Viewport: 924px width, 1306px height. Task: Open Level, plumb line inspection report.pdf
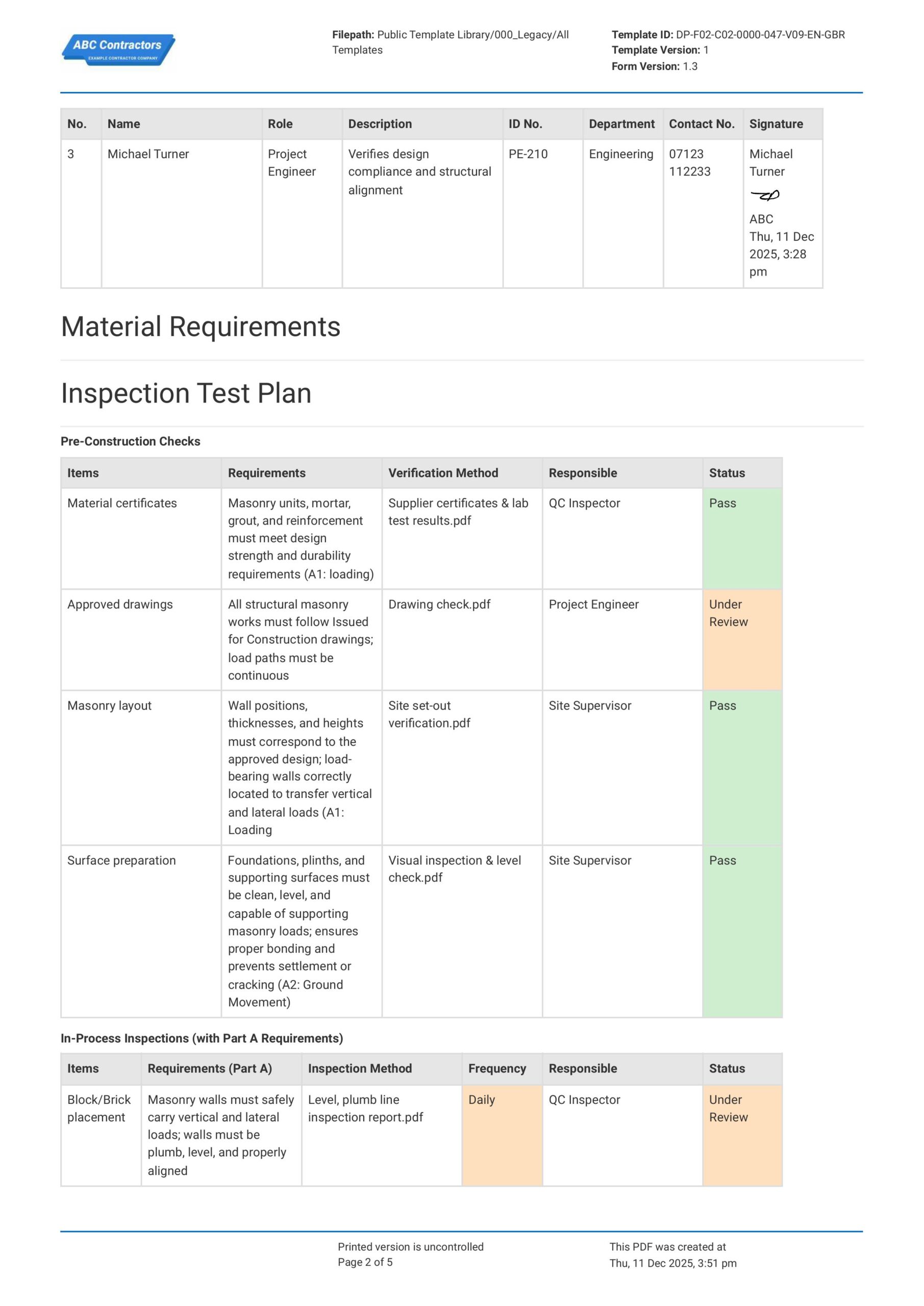pos(365,1108)
